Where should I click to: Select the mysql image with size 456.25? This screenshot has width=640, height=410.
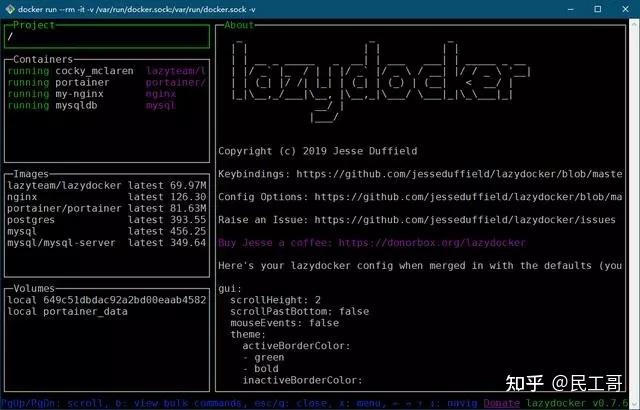(x=107, y=231)
